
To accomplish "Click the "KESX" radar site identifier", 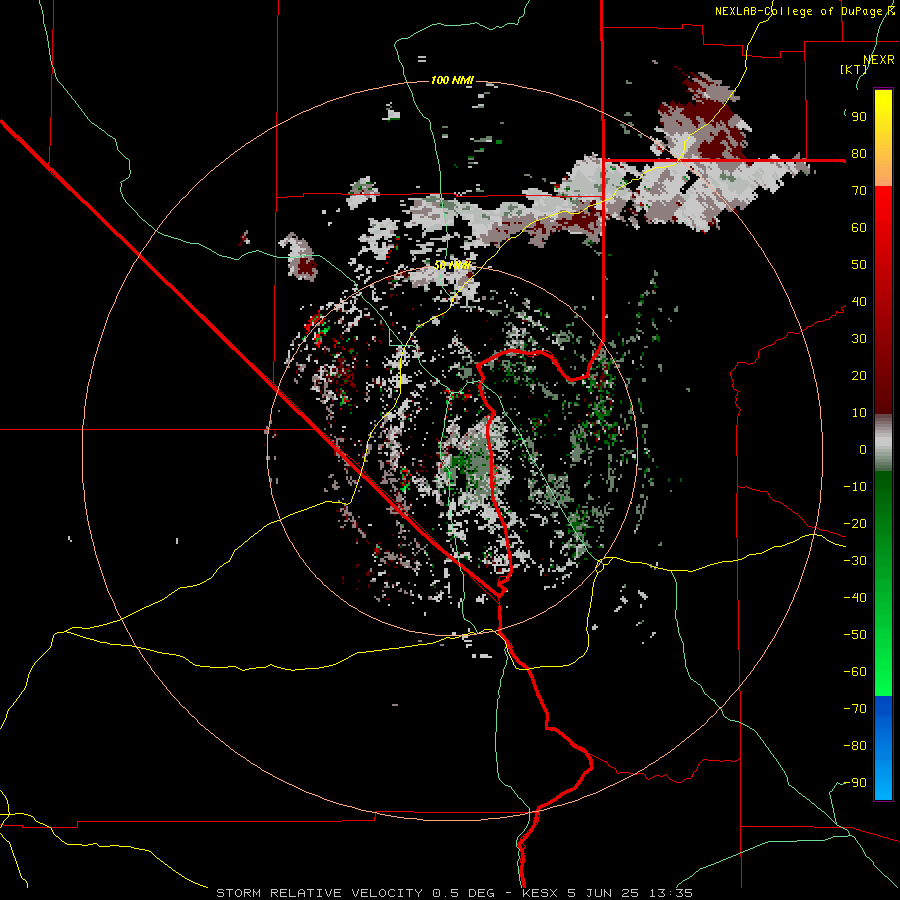I will 541,893.
